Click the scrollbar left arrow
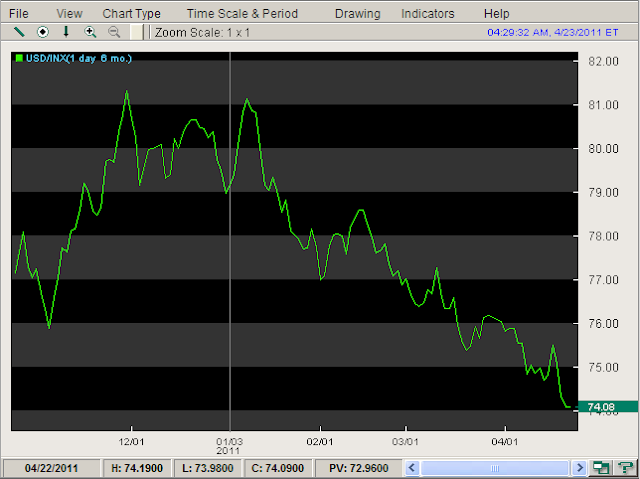 [x=412, y=467]
